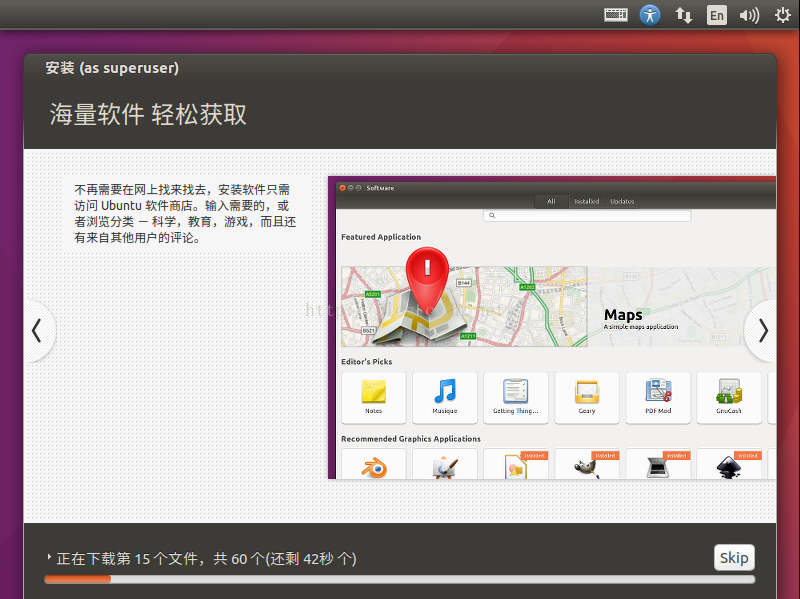Click the 'A simple maps application' subtitle

point(641,327)
